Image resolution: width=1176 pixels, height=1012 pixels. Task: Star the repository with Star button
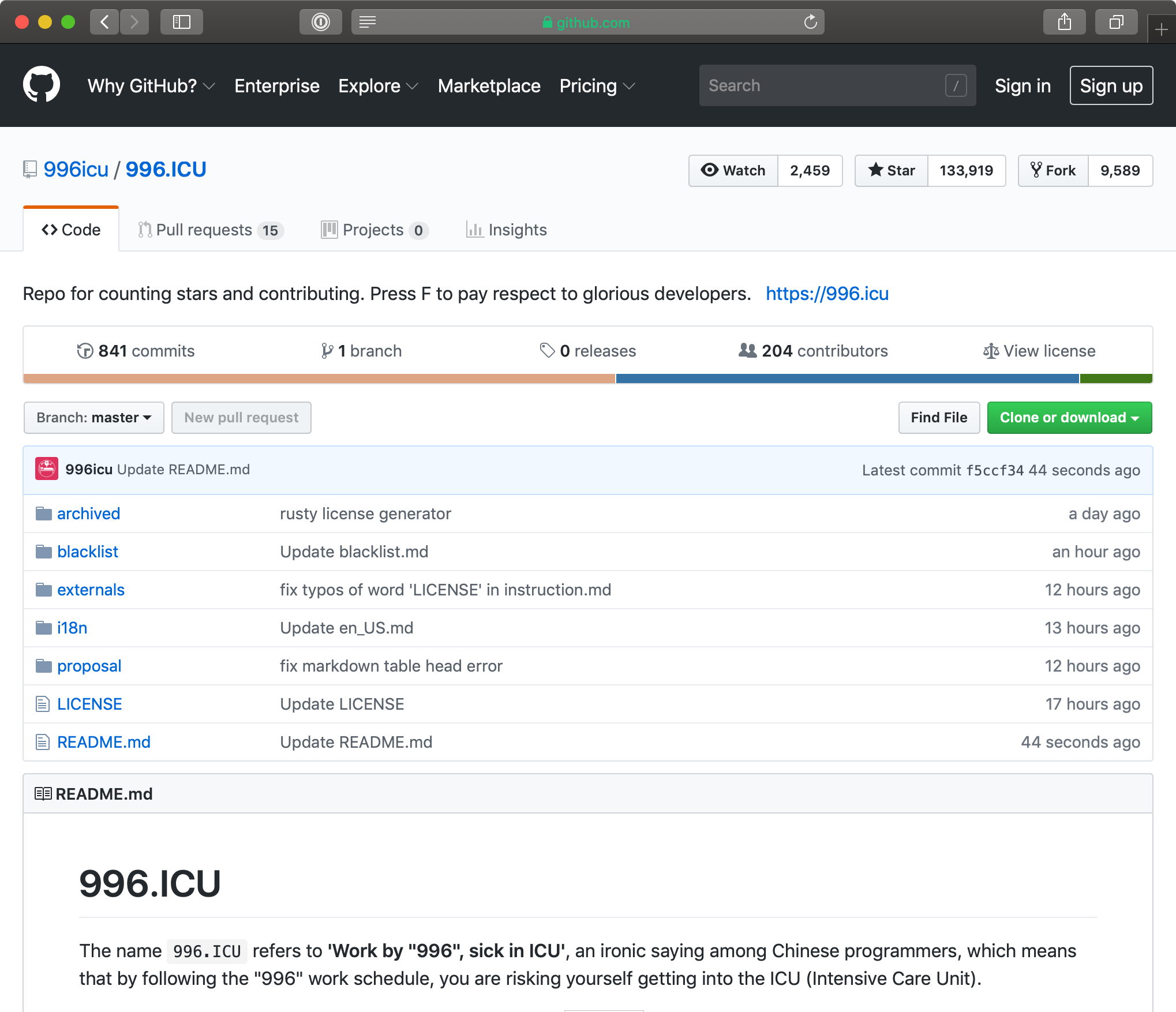[x=892, y=171]
